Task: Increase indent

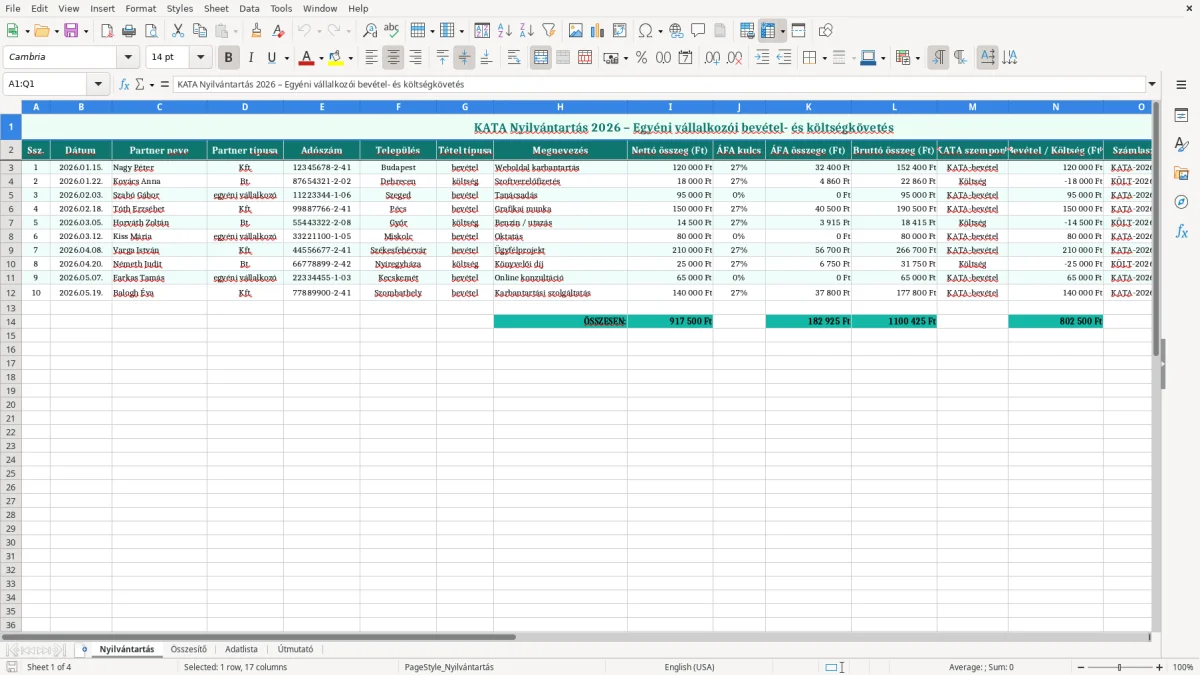Action: (x=762, y=58)
